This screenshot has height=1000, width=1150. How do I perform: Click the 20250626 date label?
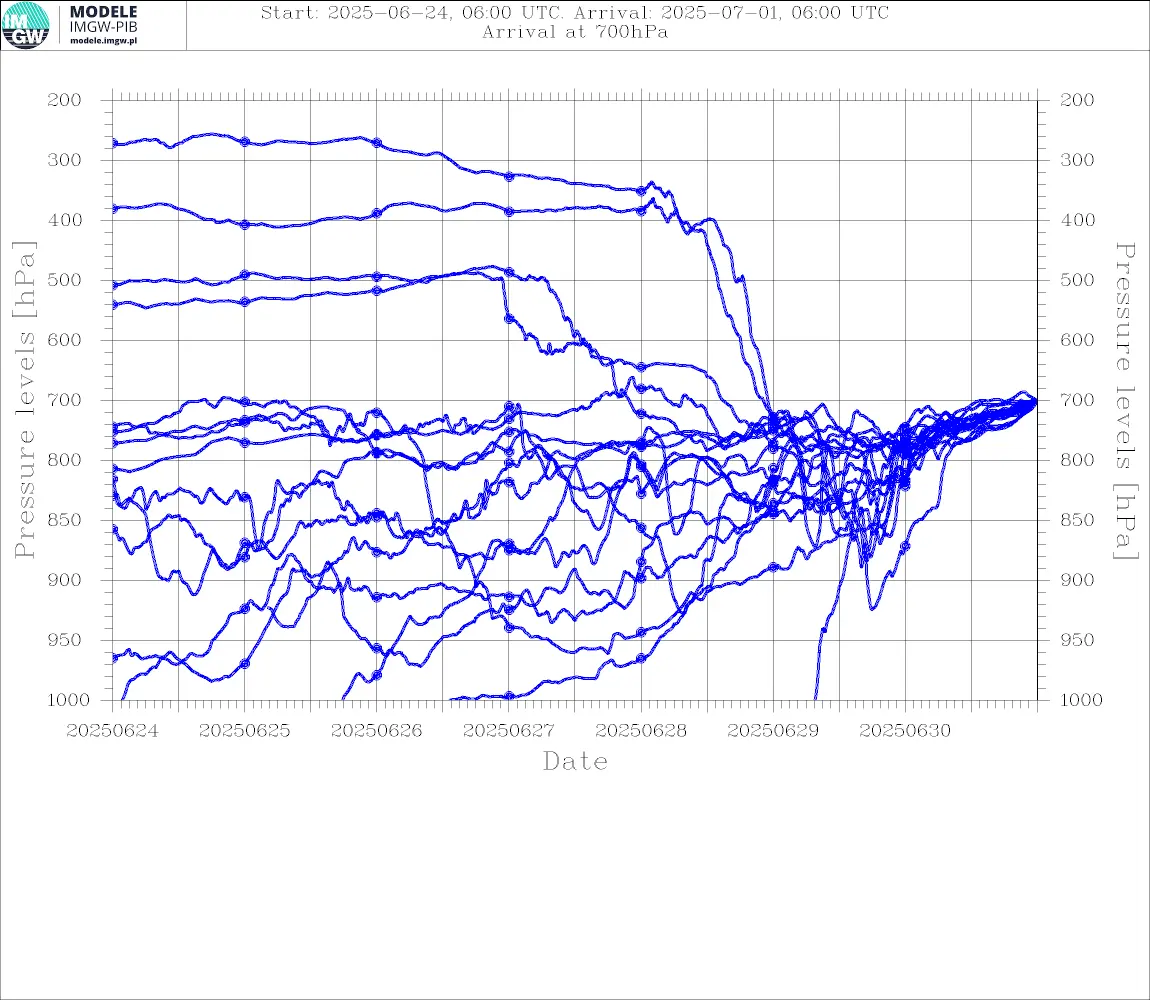(376, 731)
